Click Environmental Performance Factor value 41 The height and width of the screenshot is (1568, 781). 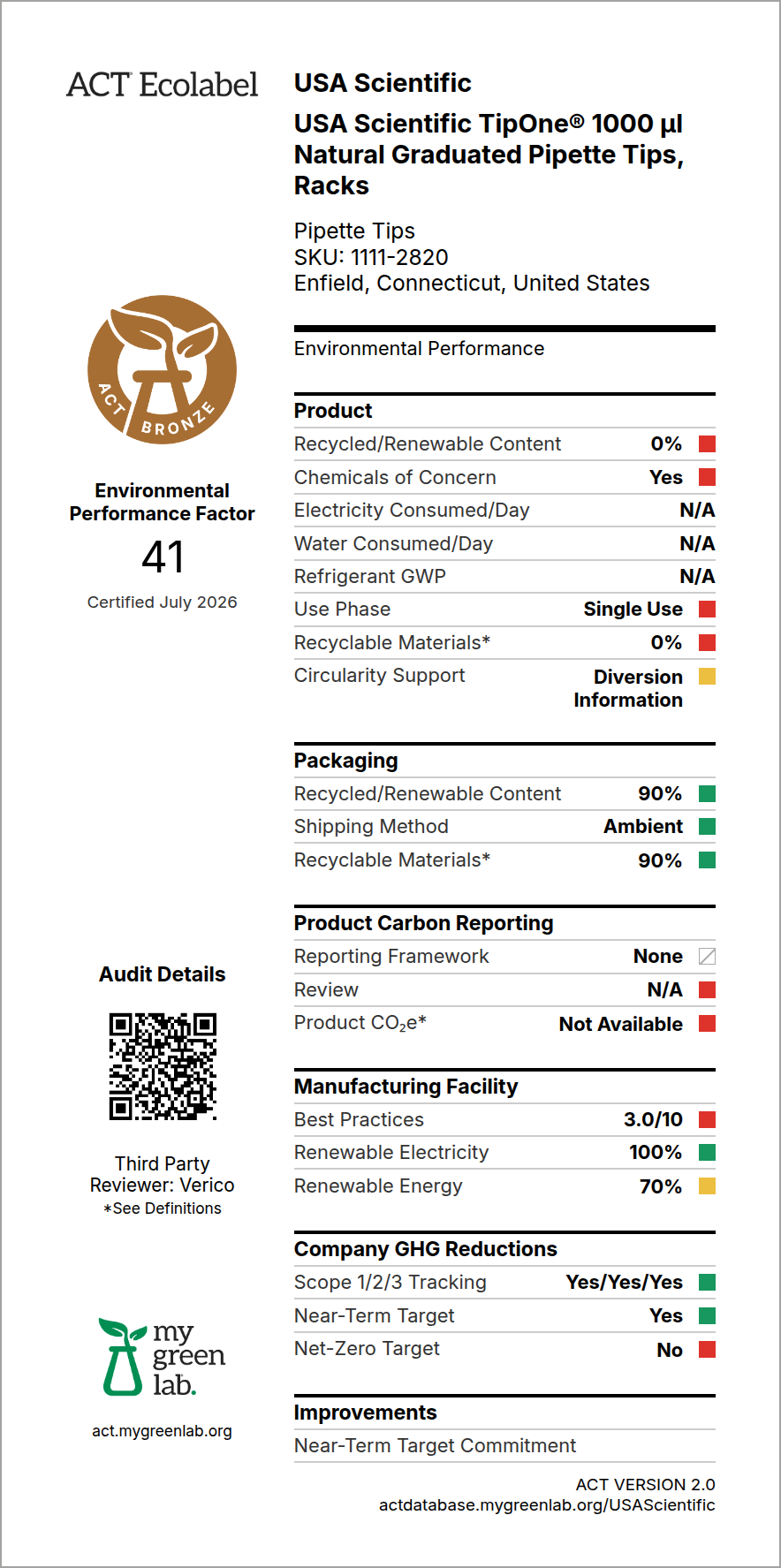tap(163, 557)
